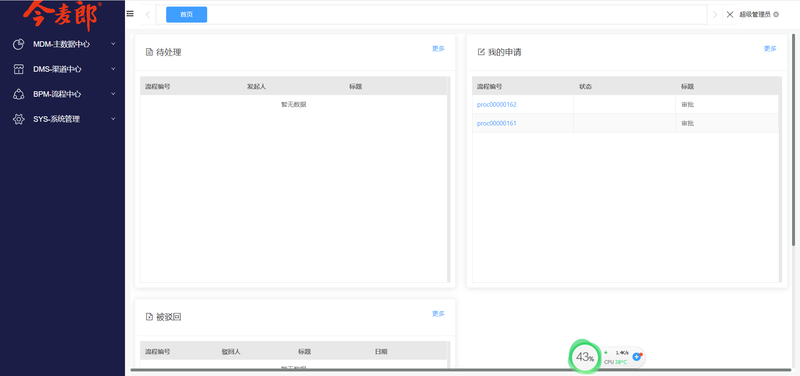
Task: Click the 今麦郎 logo in the sidebar
Action: 62,15
